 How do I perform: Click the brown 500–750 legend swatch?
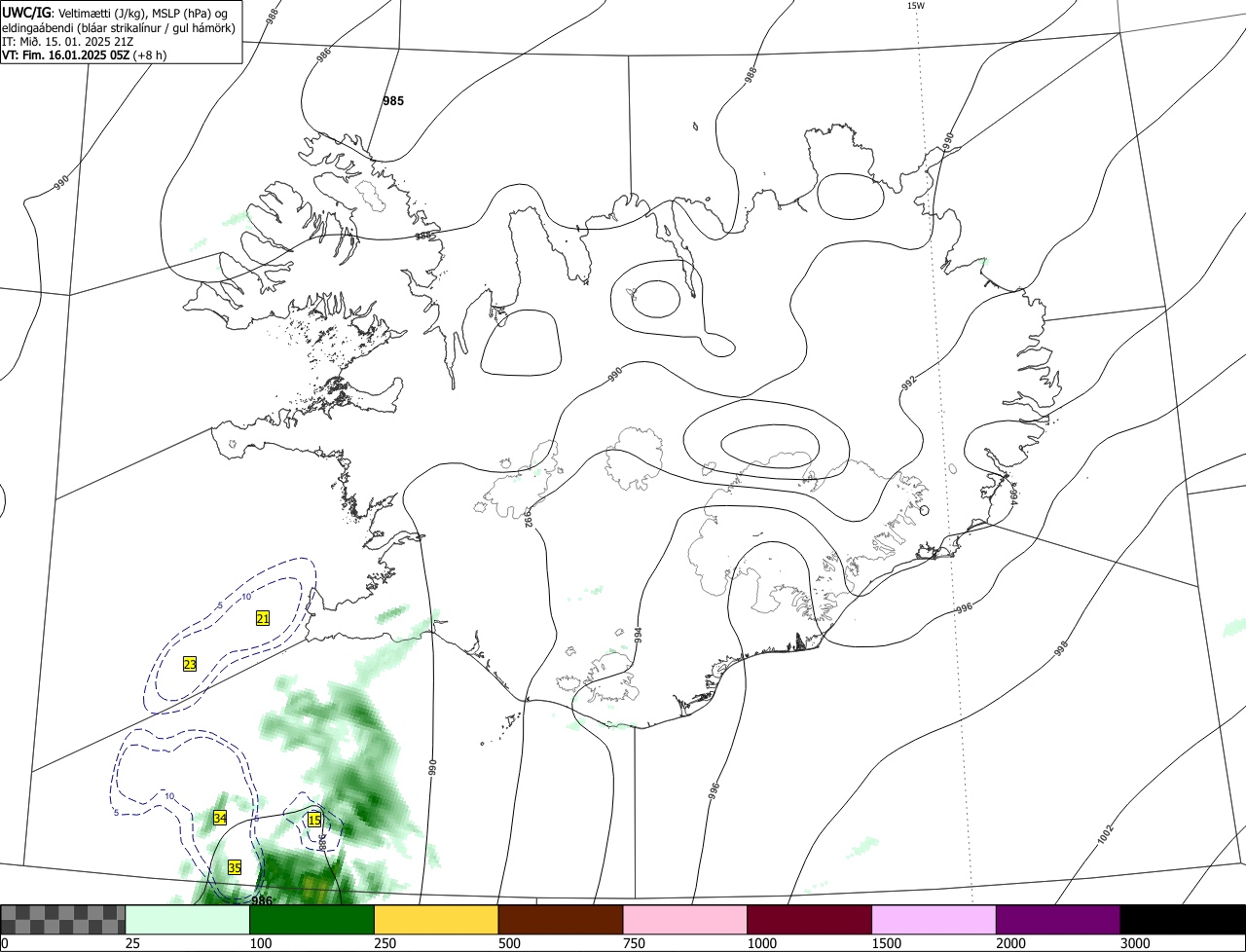click(x=561, y=920)
